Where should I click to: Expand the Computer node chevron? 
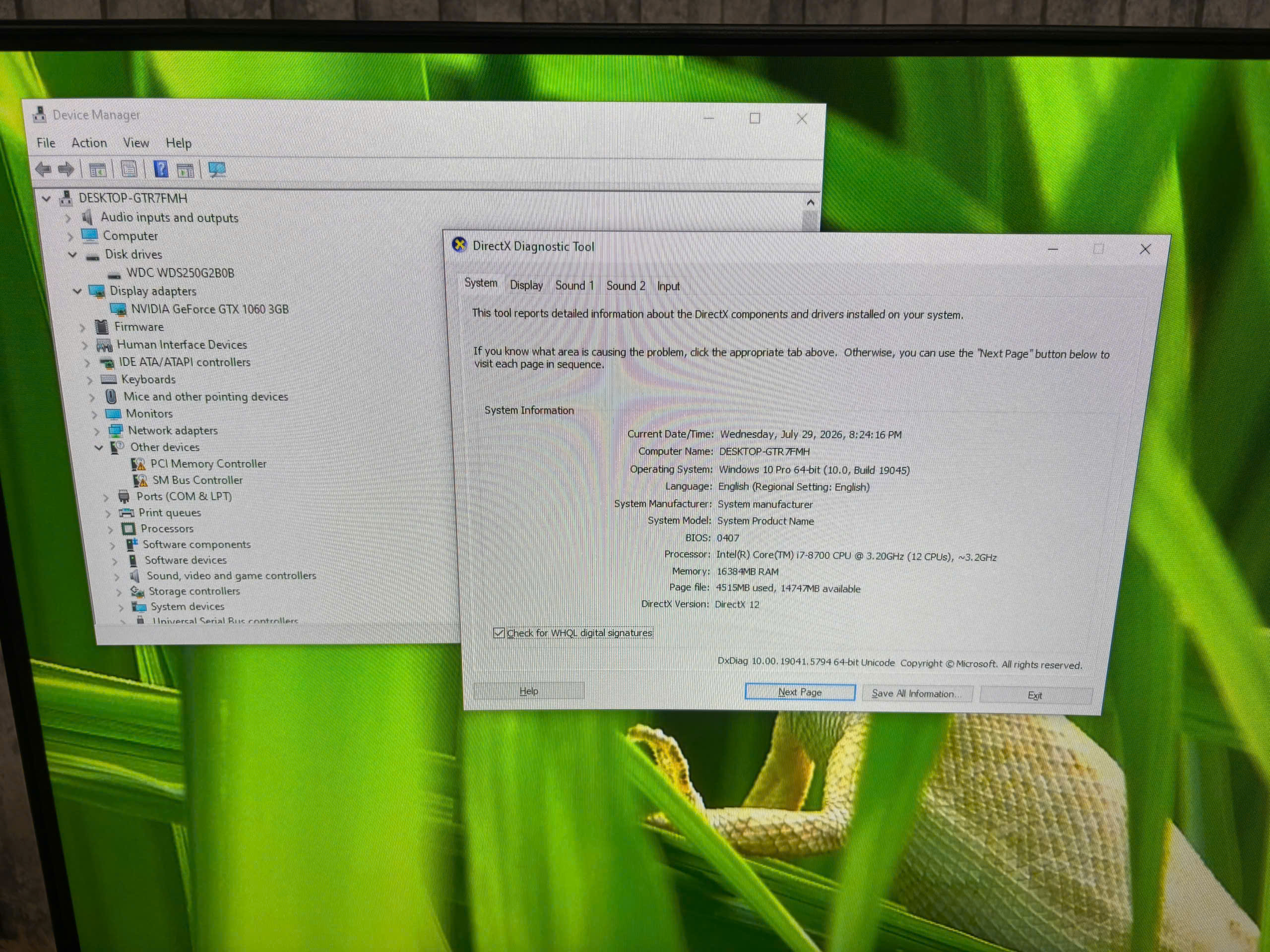[x=70, y=237]
